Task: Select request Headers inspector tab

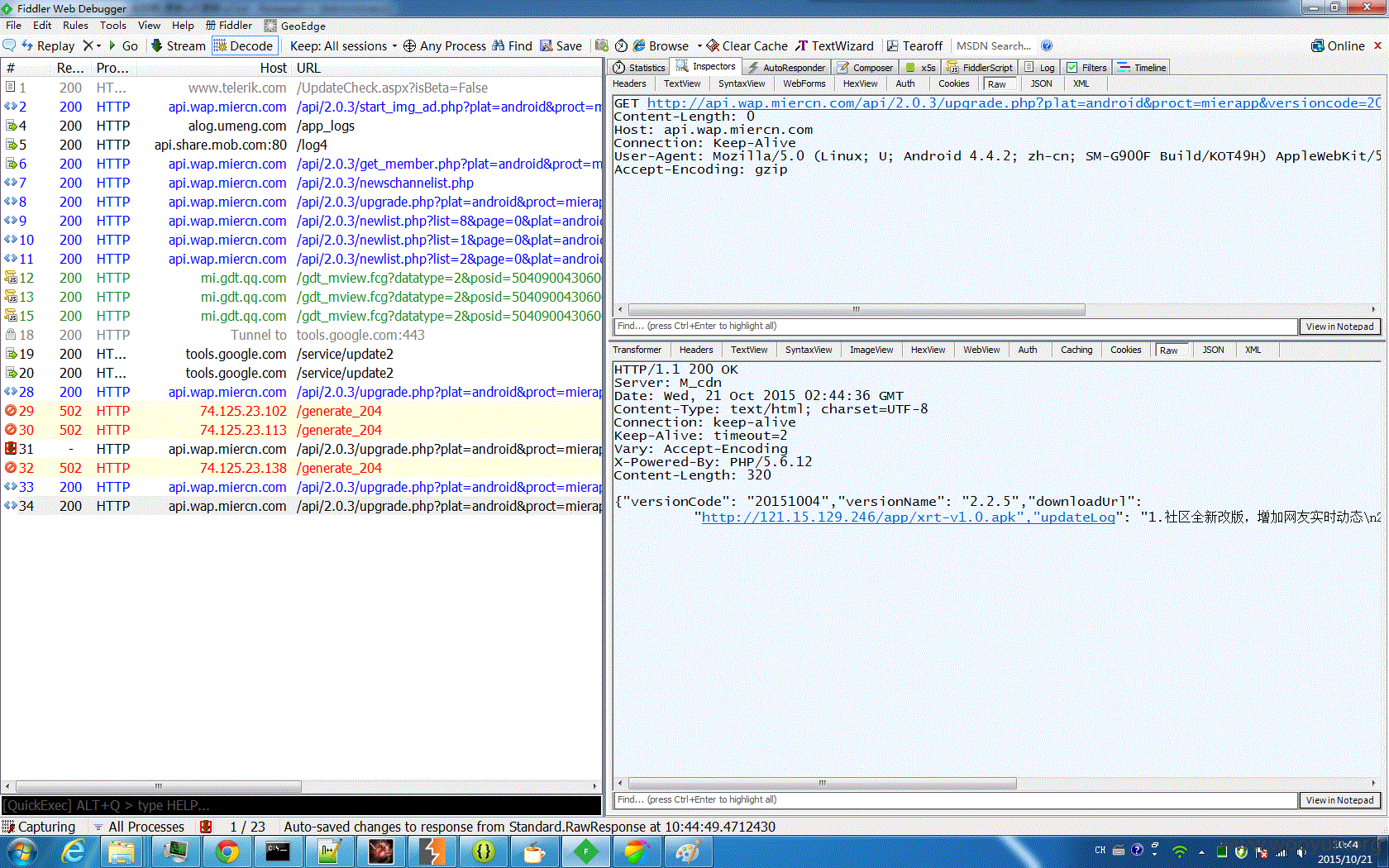Action: coord(630,83)
